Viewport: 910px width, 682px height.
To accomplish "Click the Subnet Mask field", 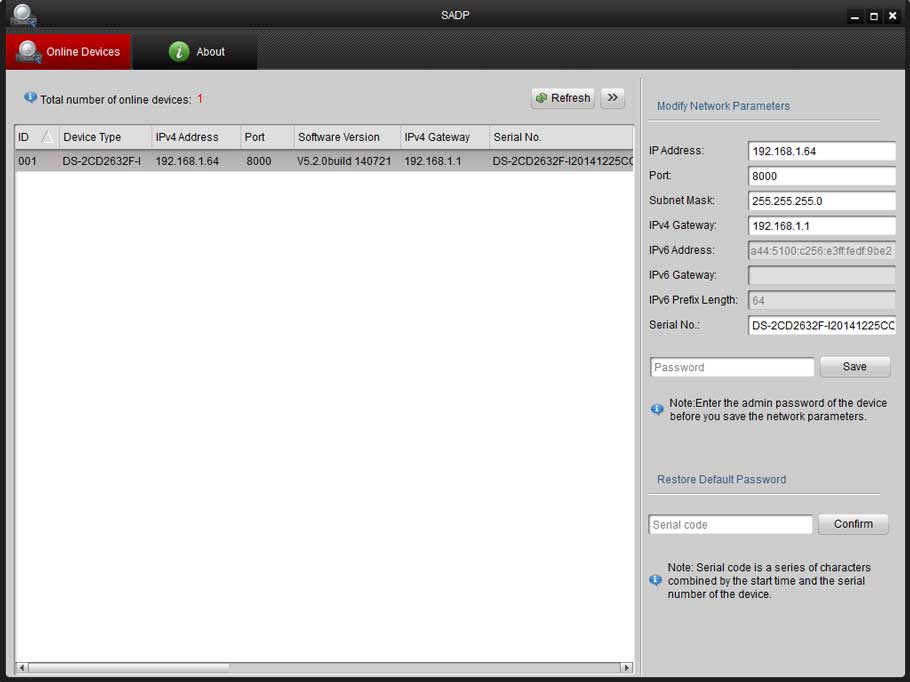I will click(821, 201).
